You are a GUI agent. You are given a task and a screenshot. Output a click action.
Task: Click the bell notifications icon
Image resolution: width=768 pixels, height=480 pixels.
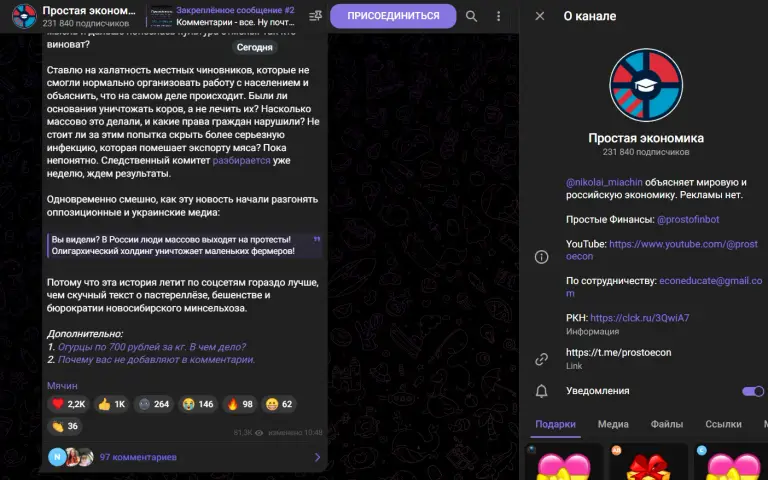point(541,391)
